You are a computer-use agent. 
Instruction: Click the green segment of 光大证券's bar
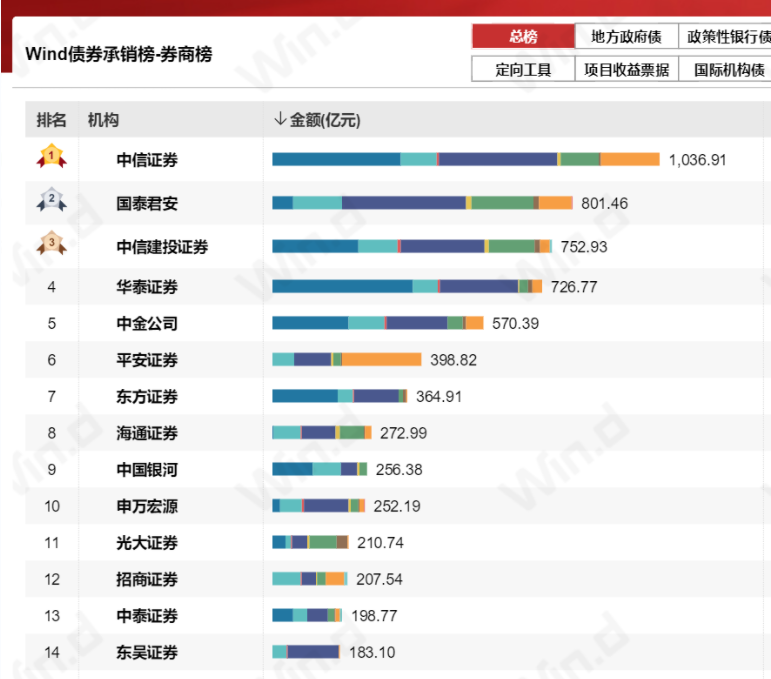click(323, 542)
